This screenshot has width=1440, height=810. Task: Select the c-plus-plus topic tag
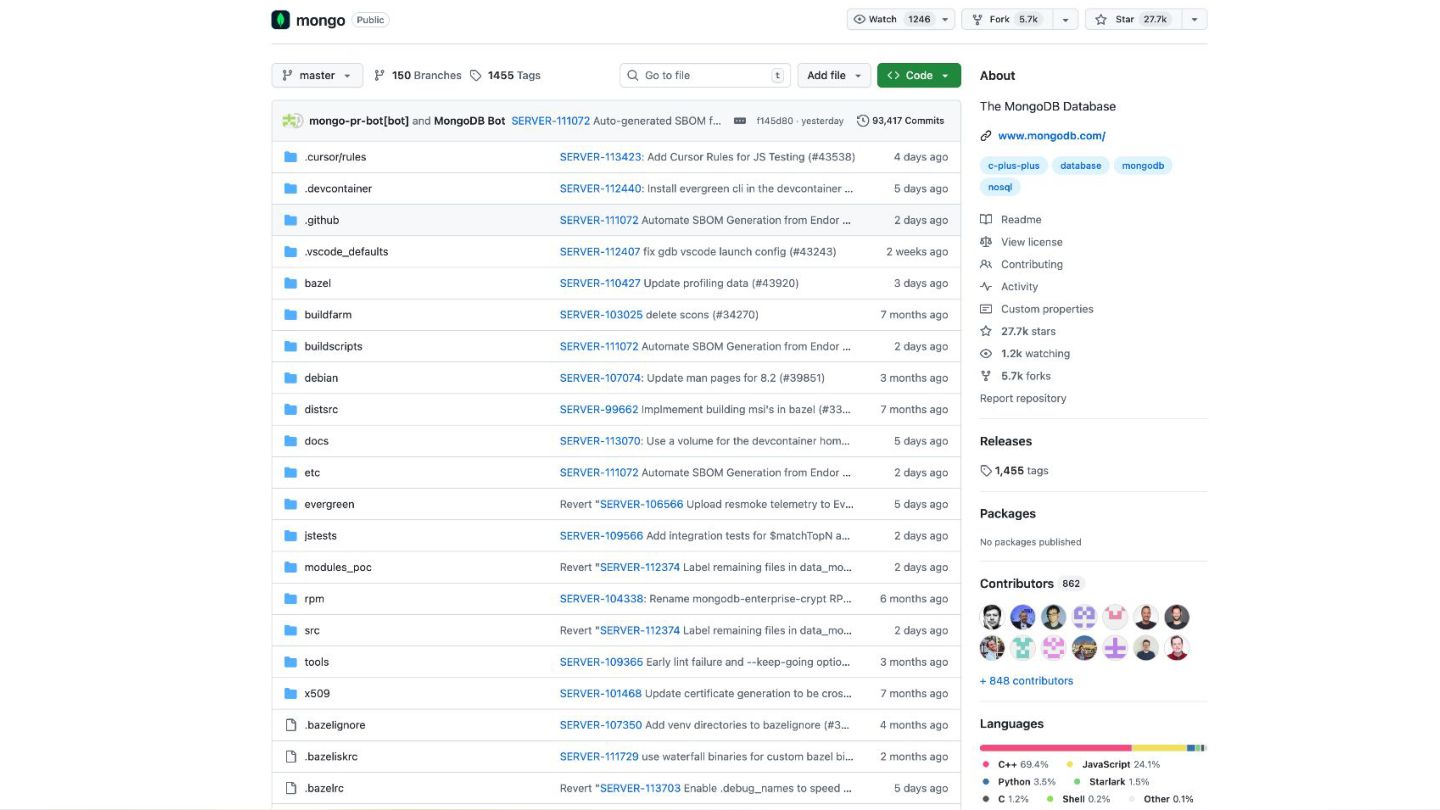click(1013, 166)
